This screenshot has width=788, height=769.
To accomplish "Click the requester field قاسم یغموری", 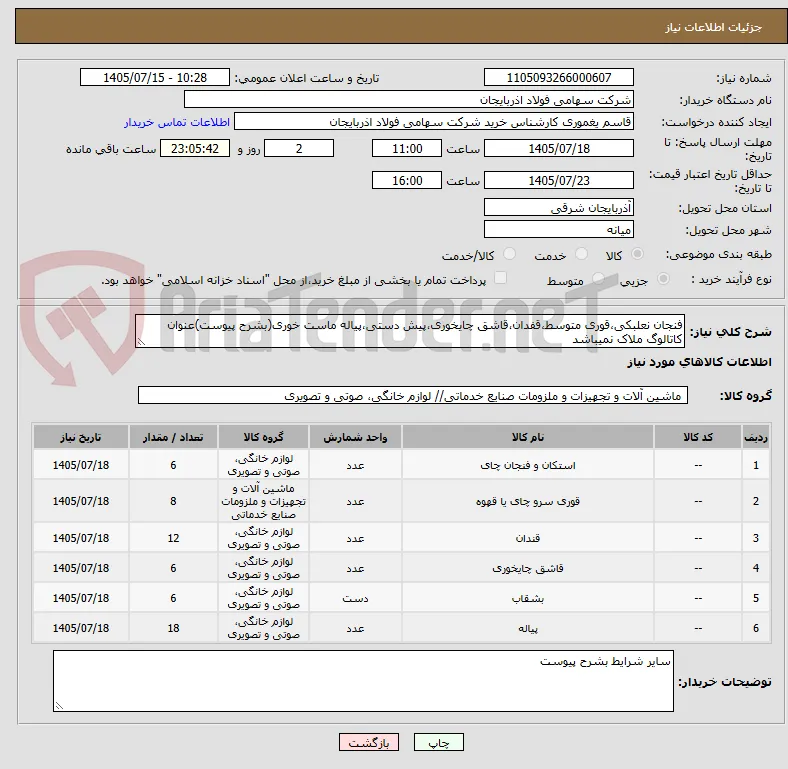I will 434,122.
